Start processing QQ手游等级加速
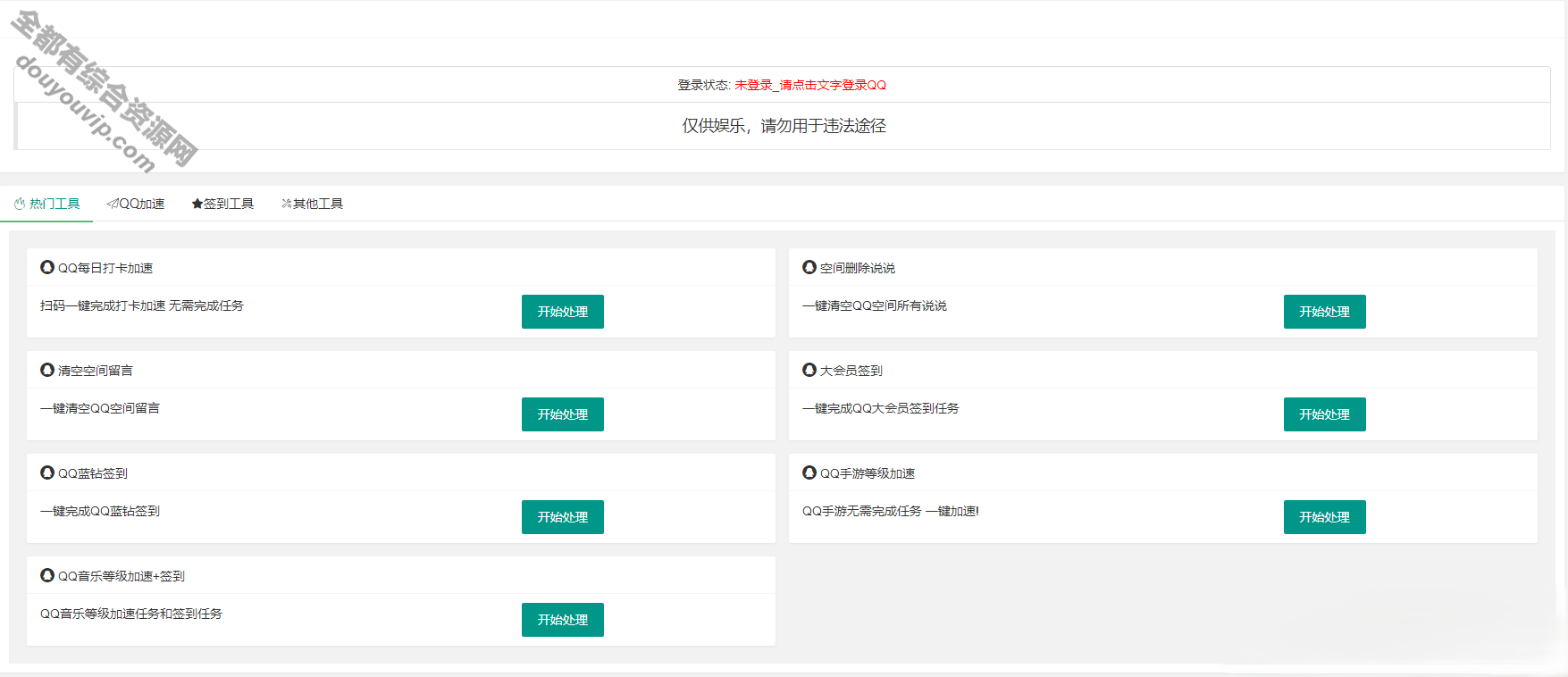This screenshot has height=677, width=1568. 1325,517
